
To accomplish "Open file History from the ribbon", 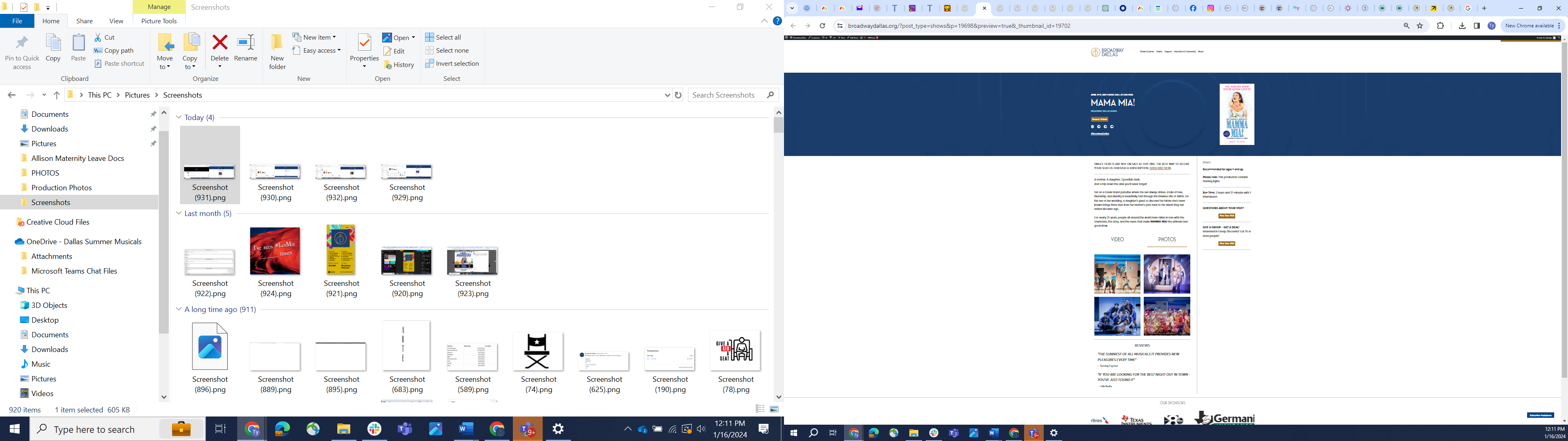I will pyautogui.click(x=399, y=65).
